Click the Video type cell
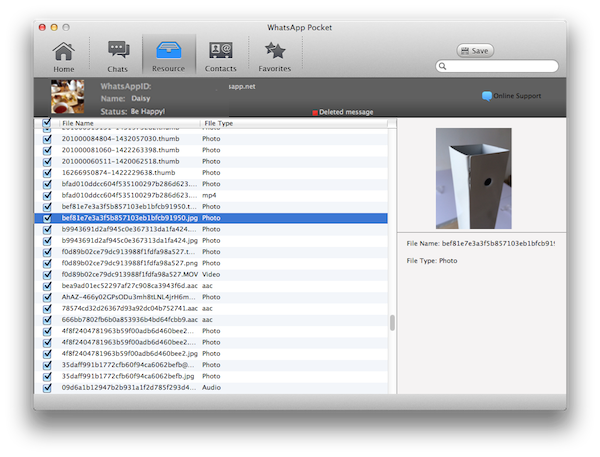Image resolution: width=600 pixels, height=457 pixels. [x=211, y=274]
